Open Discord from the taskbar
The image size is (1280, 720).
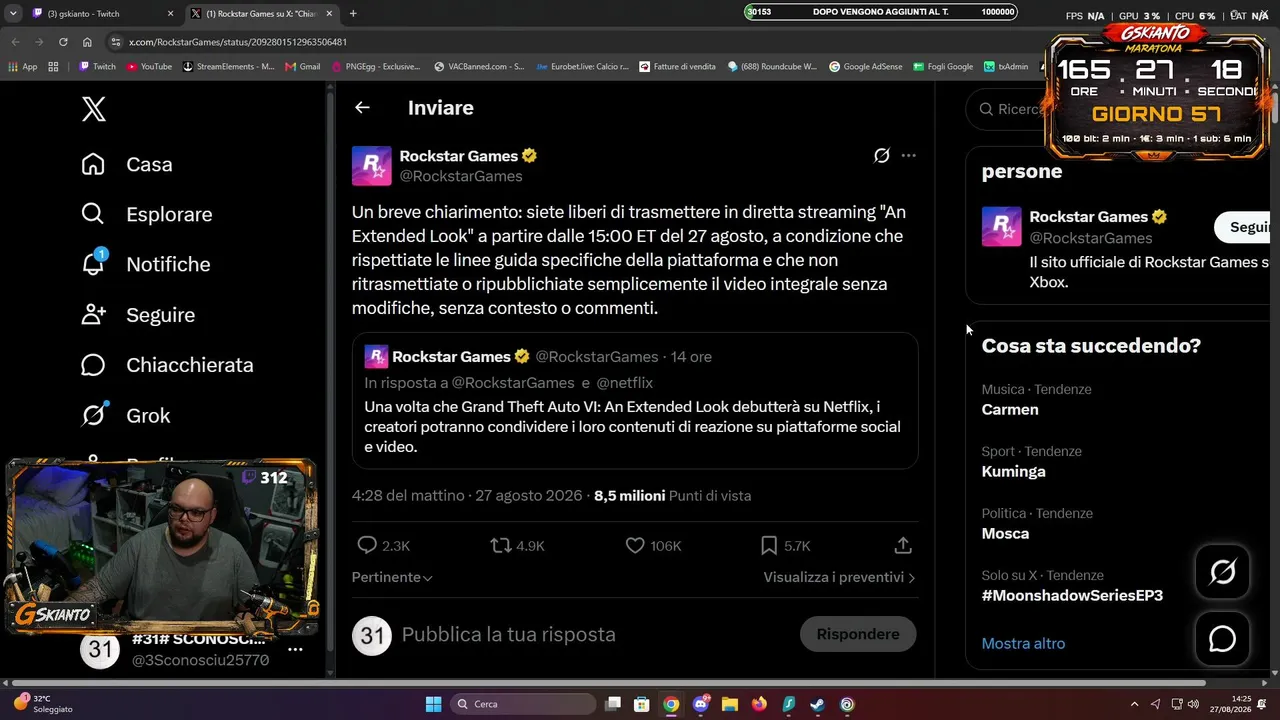701,704
